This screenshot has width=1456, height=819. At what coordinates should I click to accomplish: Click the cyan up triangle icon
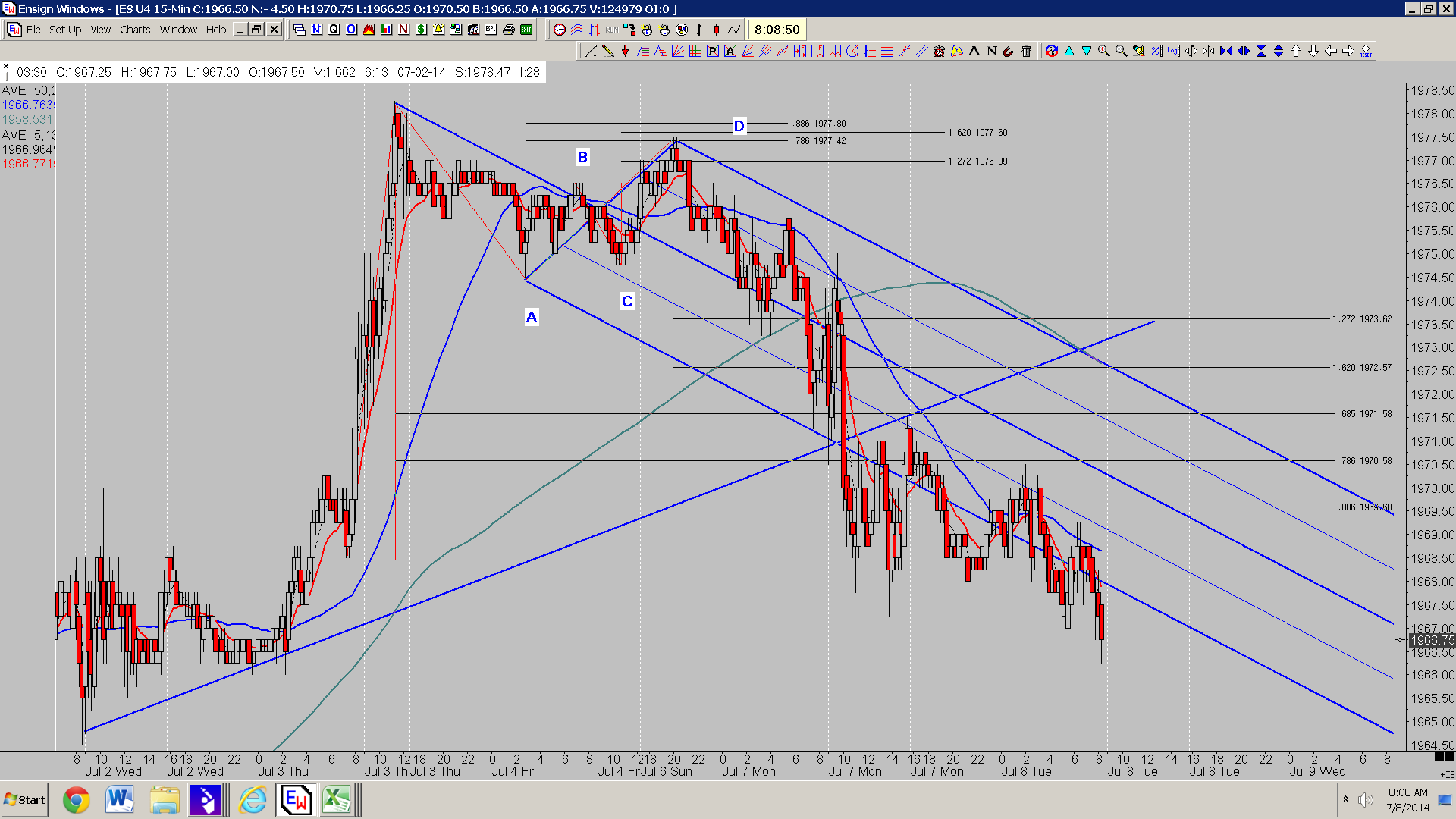[x=1068, y=51]
